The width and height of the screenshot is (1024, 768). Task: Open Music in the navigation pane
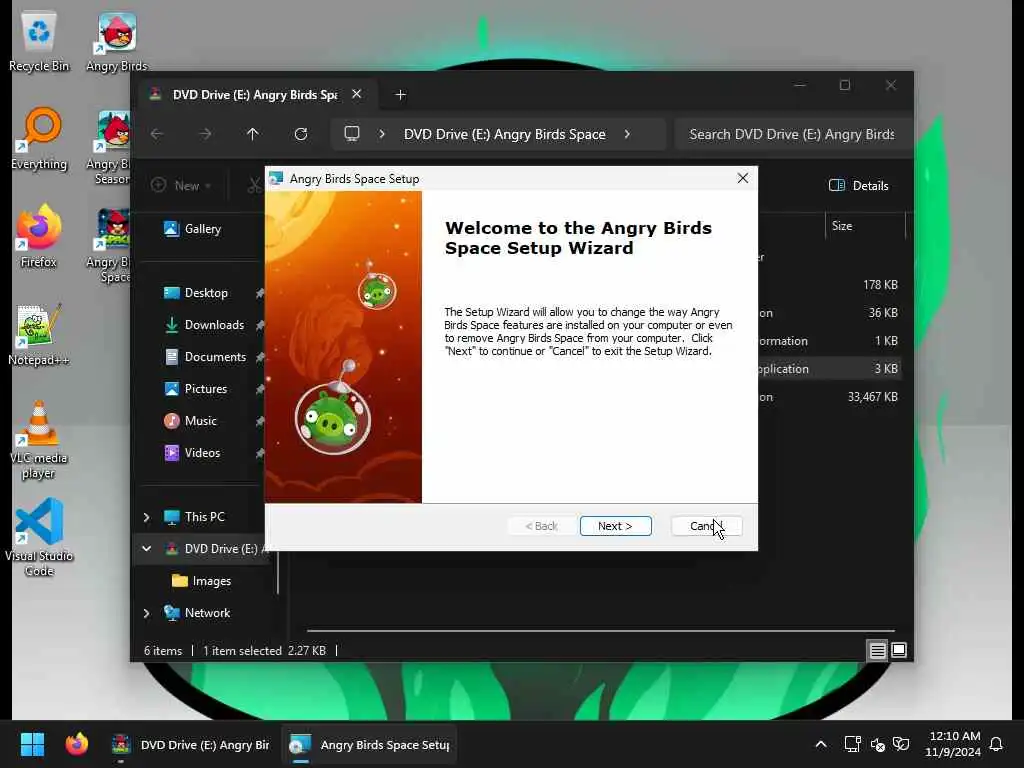click(x=191, y=421)
